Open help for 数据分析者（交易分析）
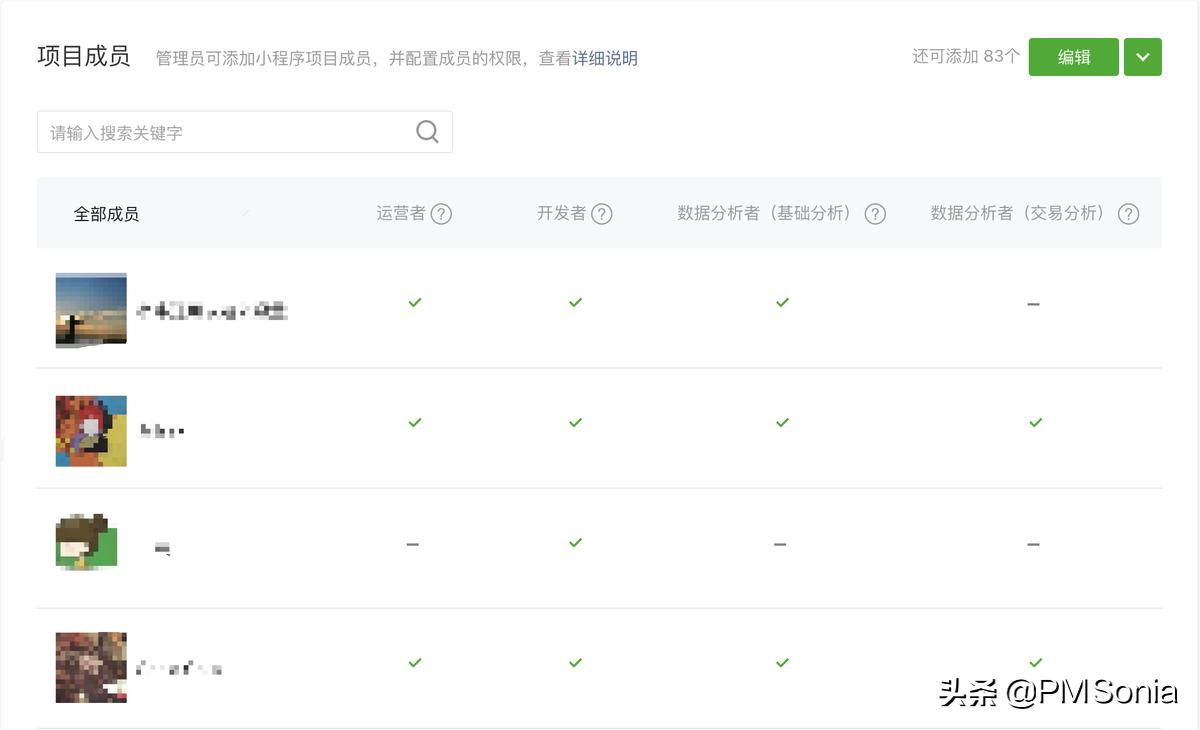The width and height of the screenshot is (1200, 730). tap(1129, 214)
